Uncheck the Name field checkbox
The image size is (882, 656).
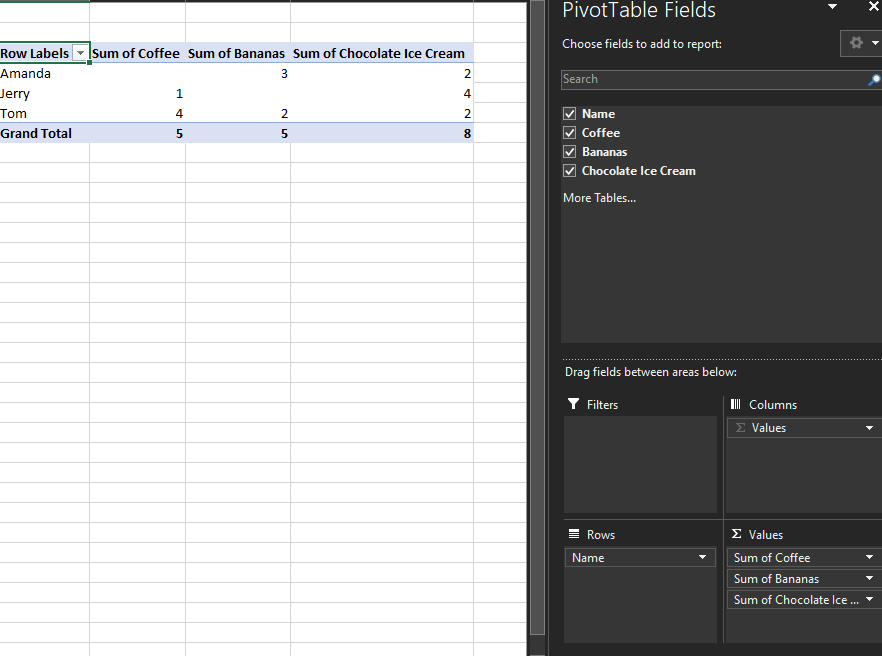569,114
